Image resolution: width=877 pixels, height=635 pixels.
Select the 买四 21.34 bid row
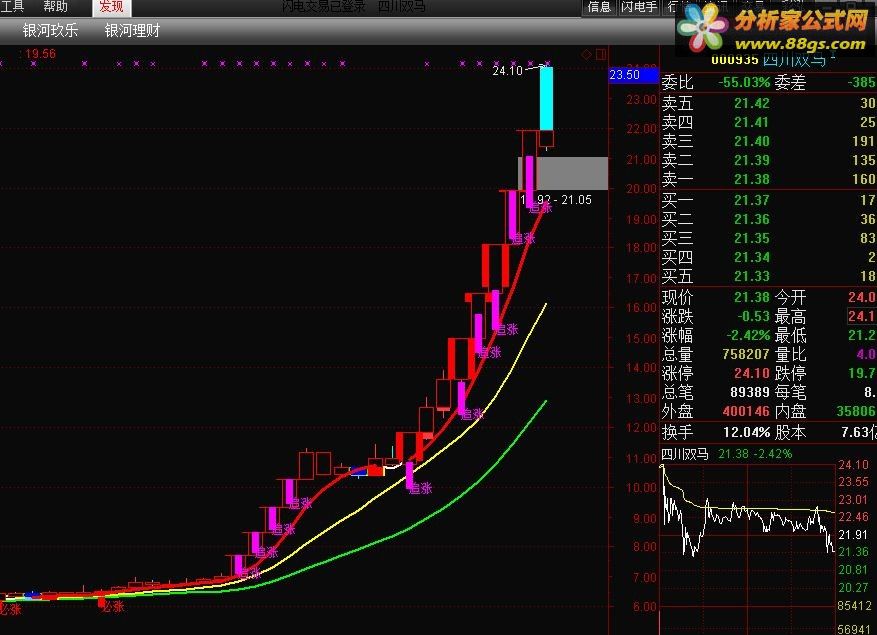coord(768,257)
